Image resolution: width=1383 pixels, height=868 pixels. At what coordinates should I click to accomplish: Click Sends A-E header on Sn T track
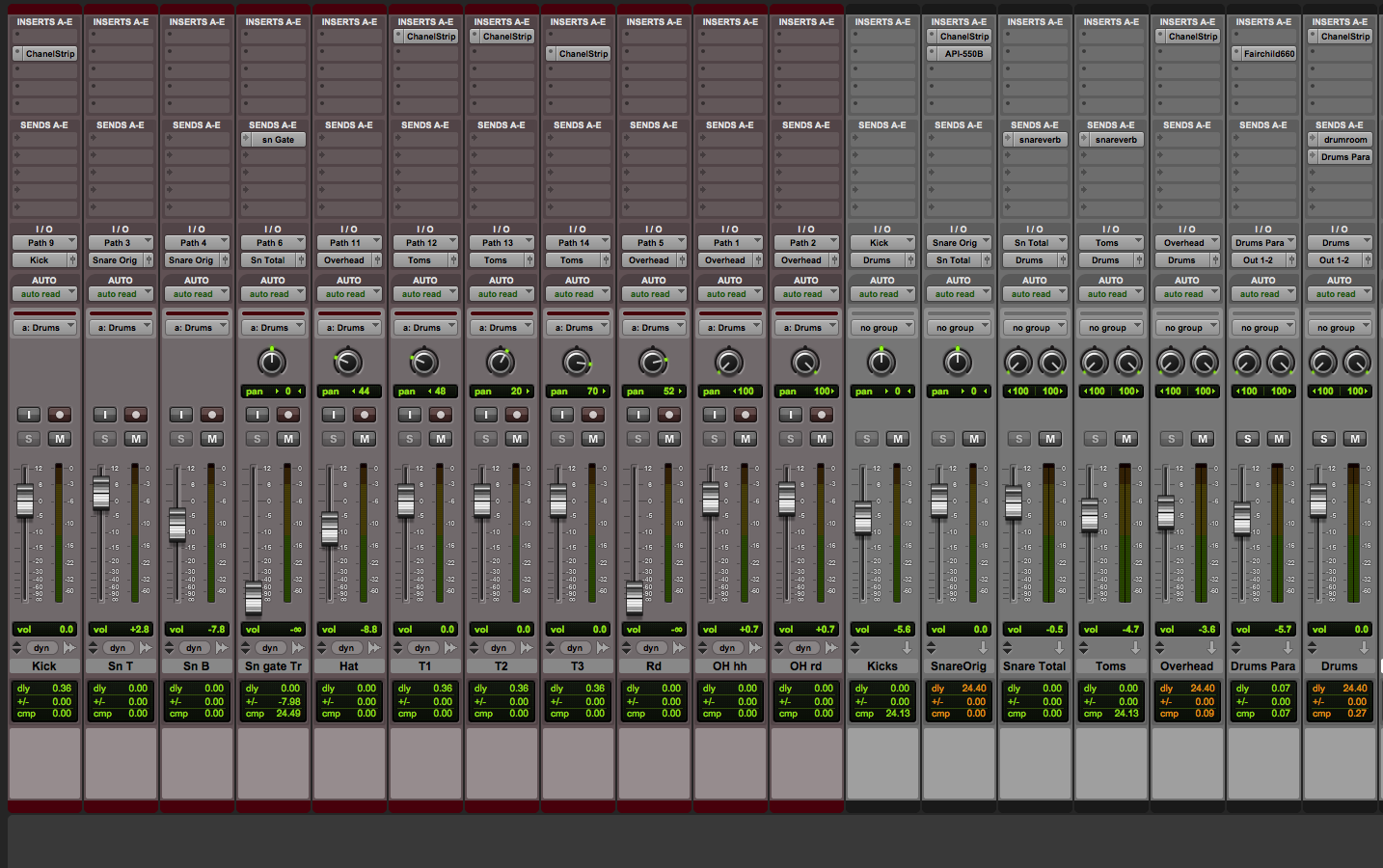[121, 125]
